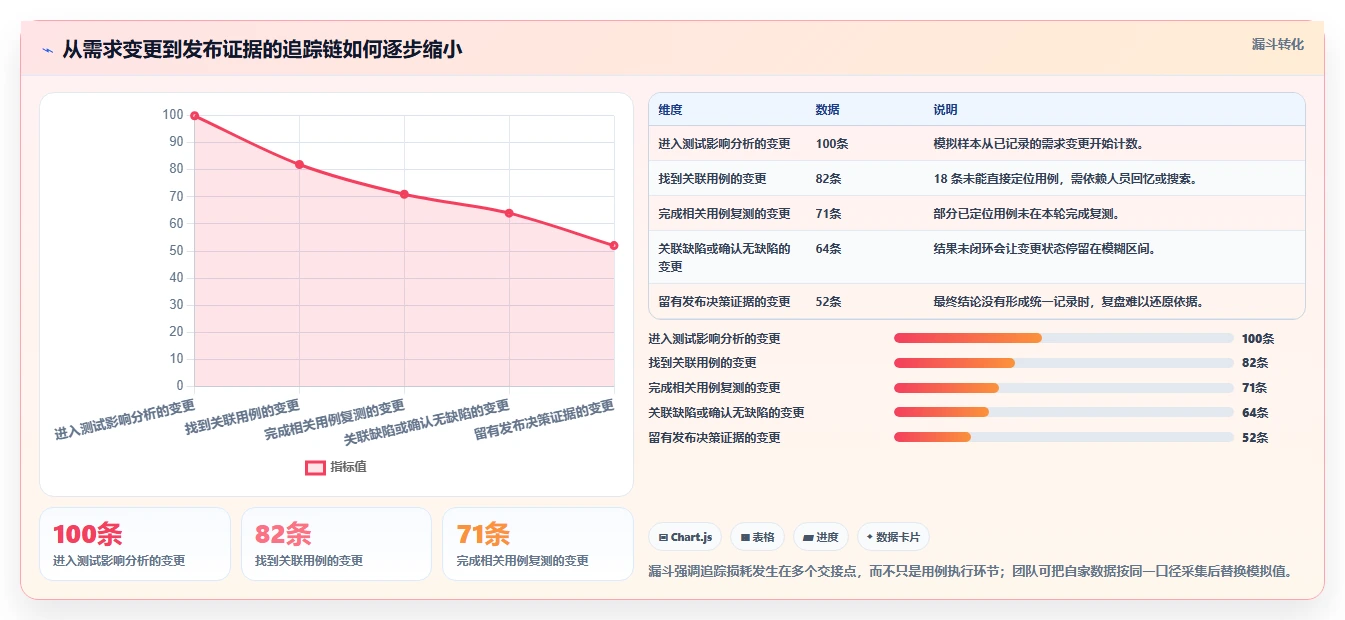Click 留有发布决策证据的变更 in the table
Screen dimensions: 1345x620
point(724,301)
